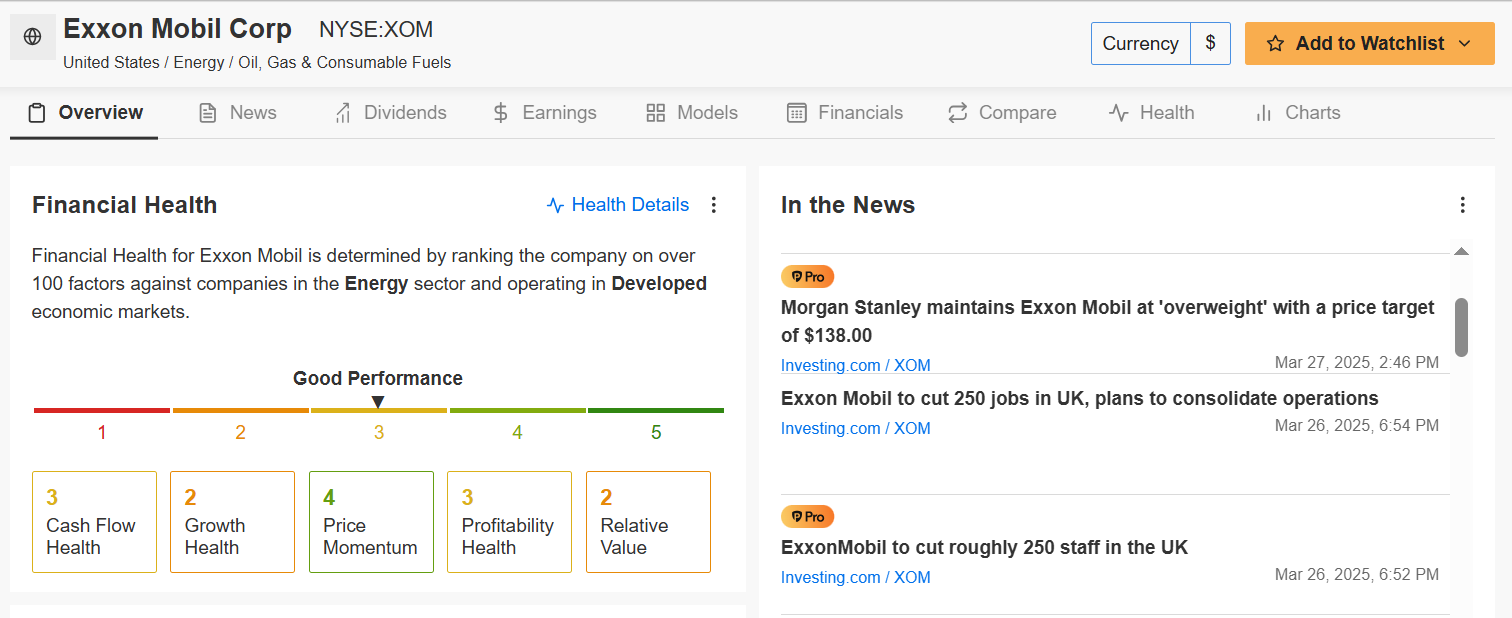This screenshot has height=618, width=1512.
Task: Switch to the Overview tab
Action: (x=85, y=113)
